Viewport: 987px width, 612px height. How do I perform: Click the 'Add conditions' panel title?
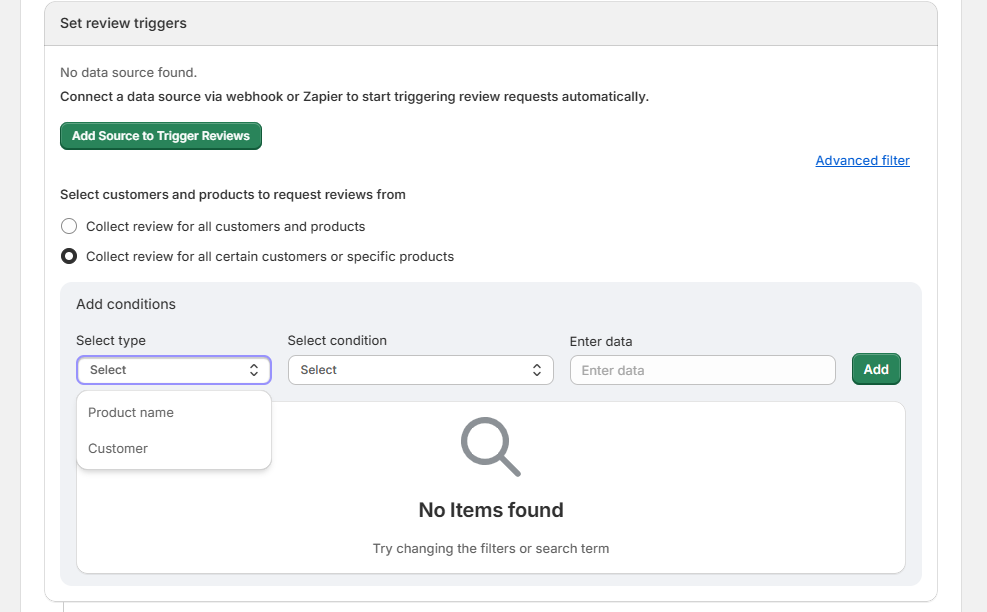coord(126,304)
